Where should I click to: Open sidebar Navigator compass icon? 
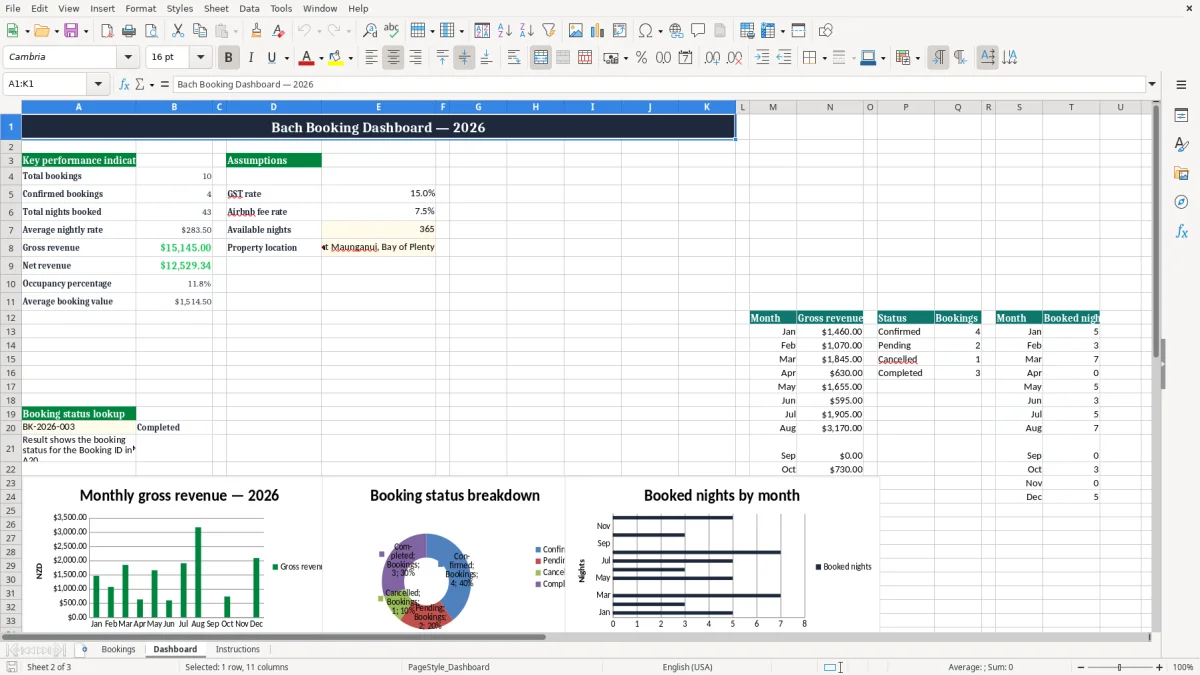pyautogui.click(x=1181, y=202)
